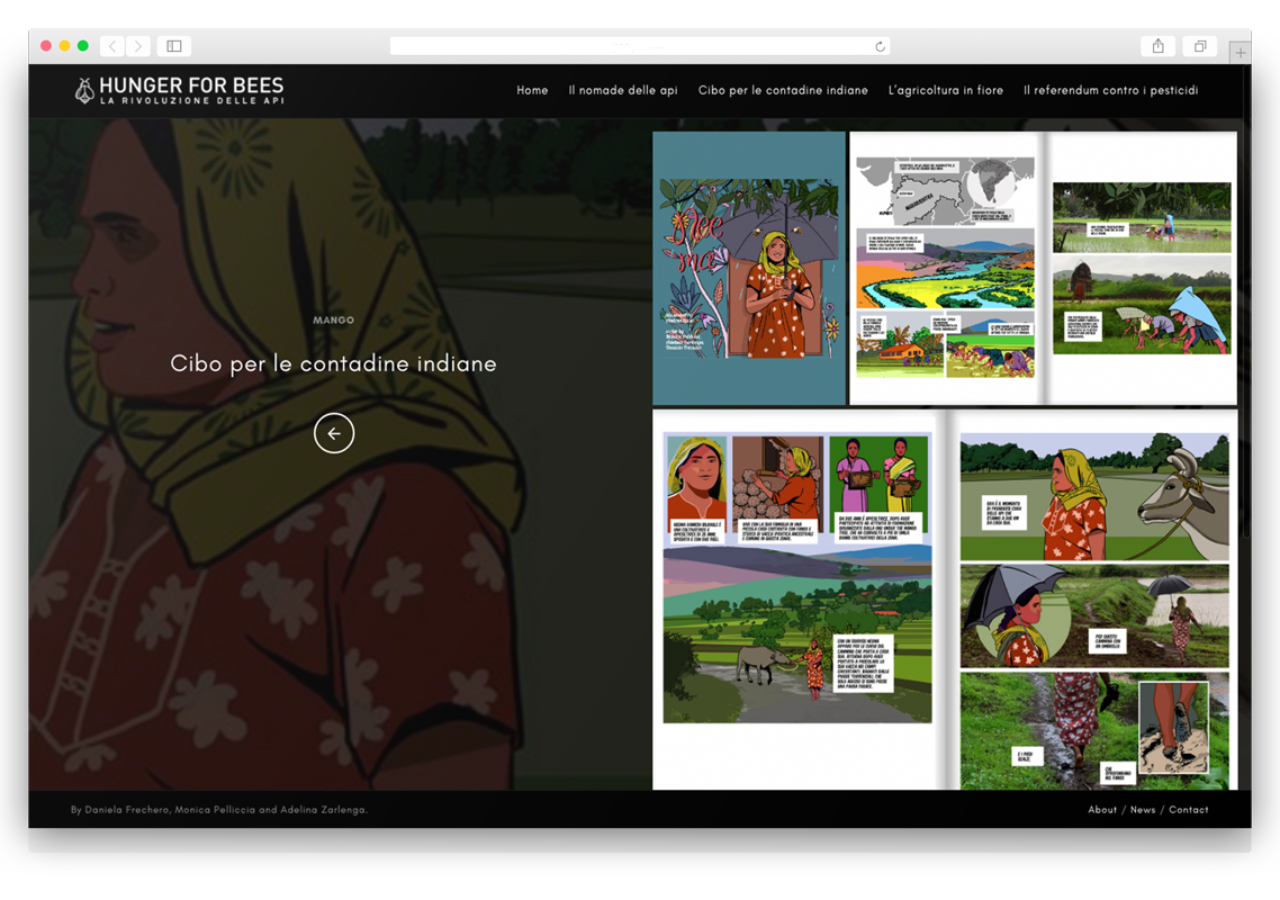Open a new tab with plus button
The image size is (1280, 900).
(x=1240, y=53)
